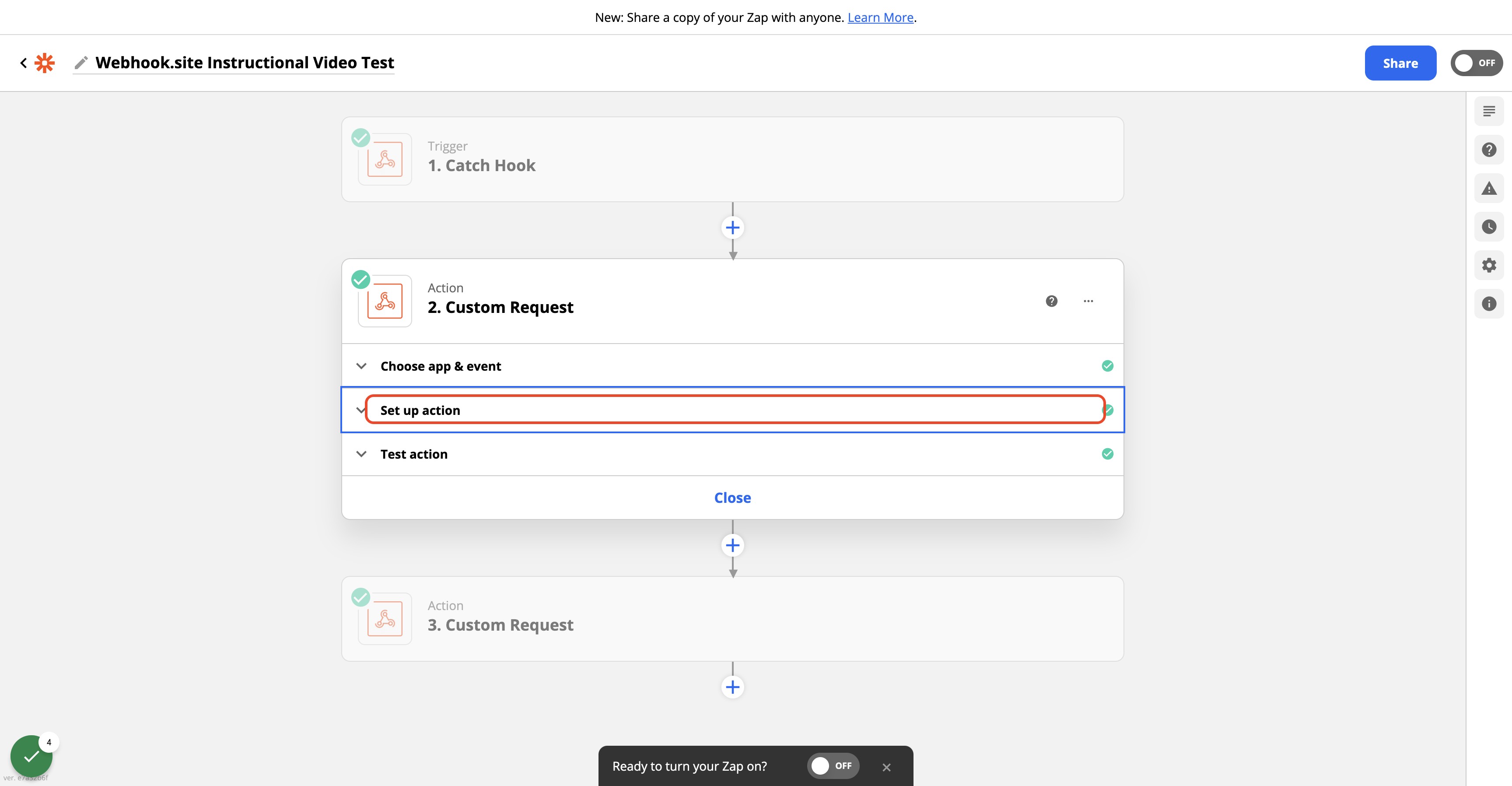Dismiss the Ready to turn Zap on banner
This screenshot has width=1512, height=786.
click(x=886, y=767)
